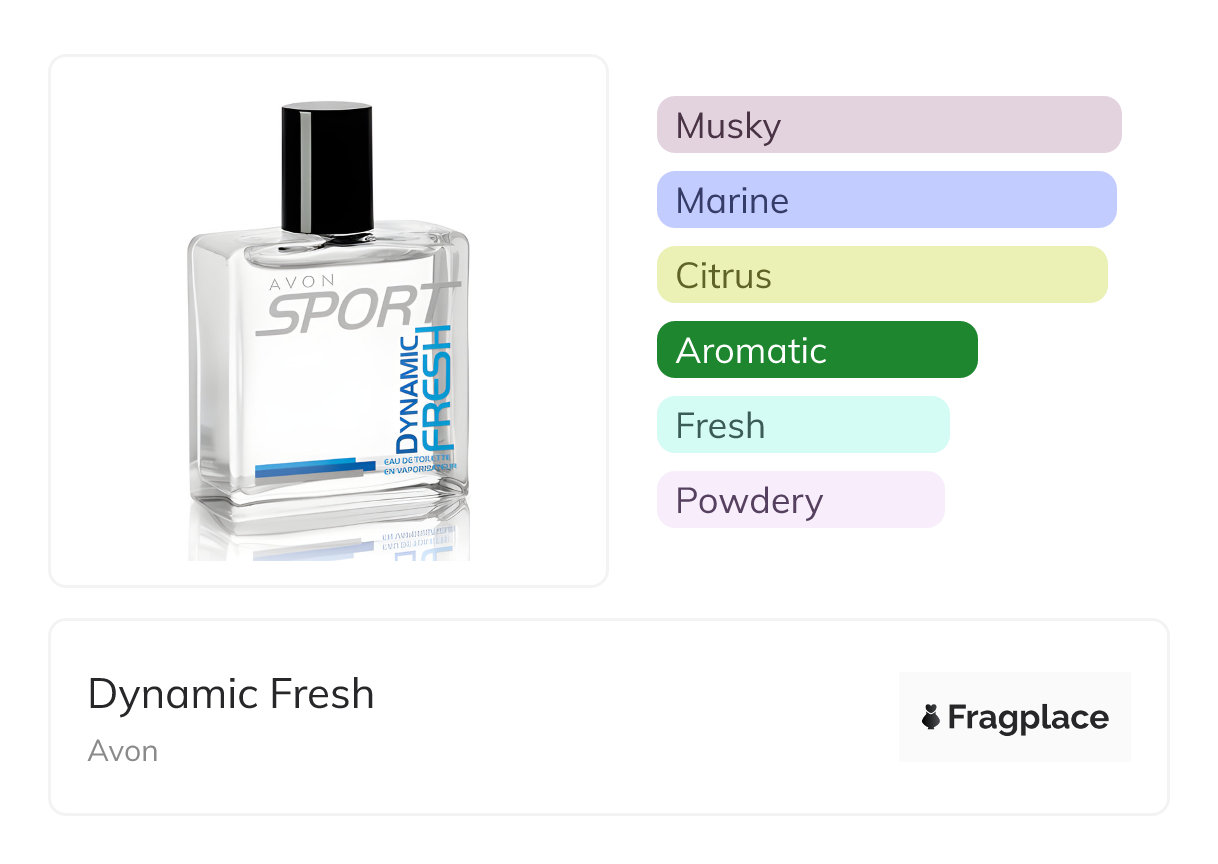Viewport: 1218px width, 864px height.
Task: Click the empty area of the product info card
Action: tap(600, 720)
